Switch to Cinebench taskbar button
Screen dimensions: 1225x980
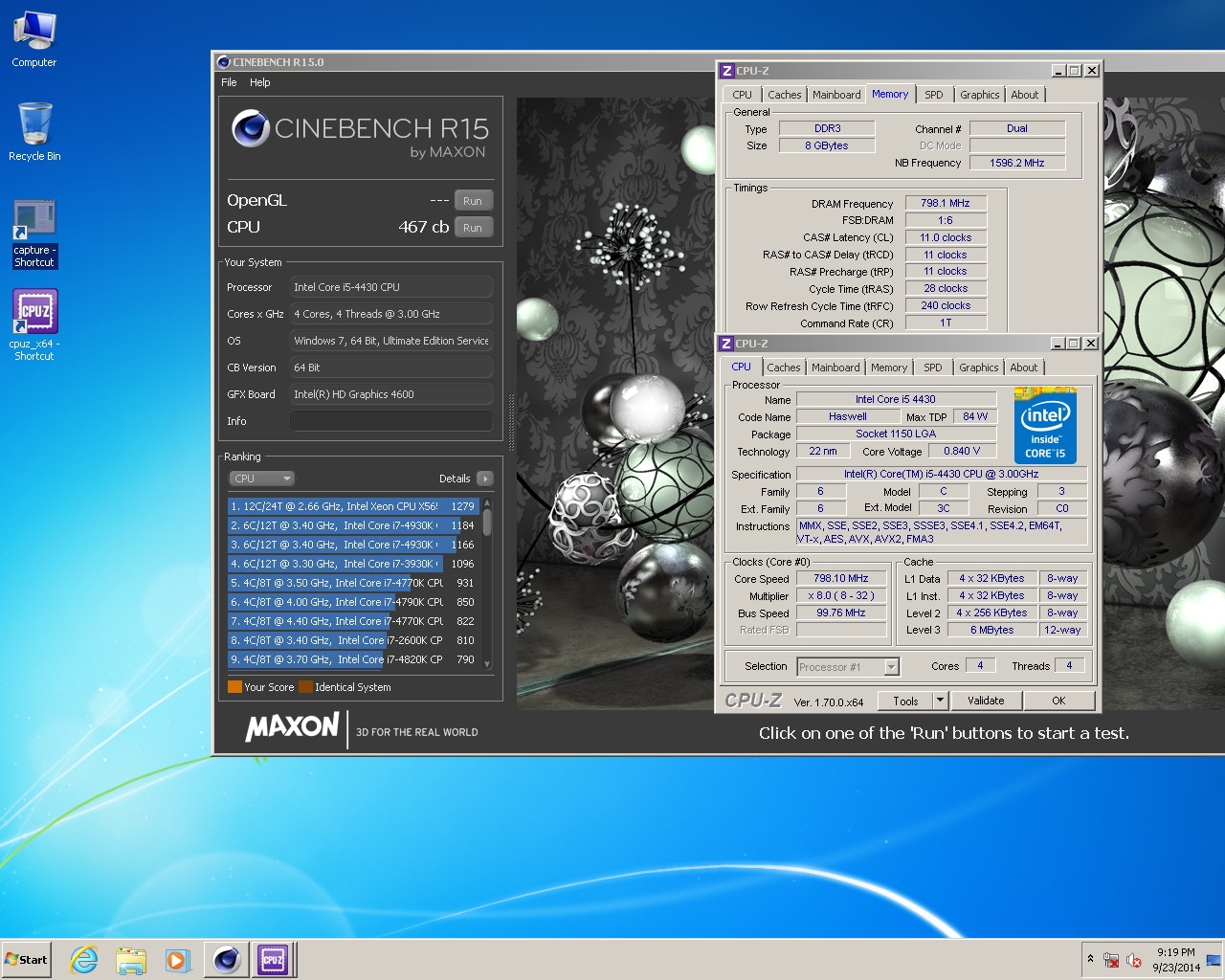click(x=227, y=959)
